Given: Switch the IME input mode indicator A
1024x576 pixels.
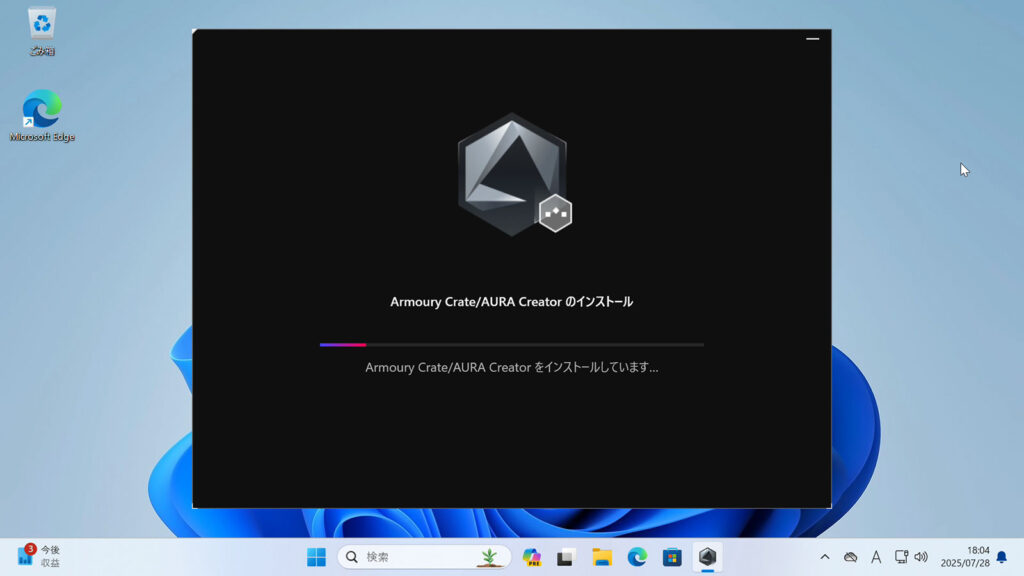Looking at the screenshot, I should (x=876, y=557).
